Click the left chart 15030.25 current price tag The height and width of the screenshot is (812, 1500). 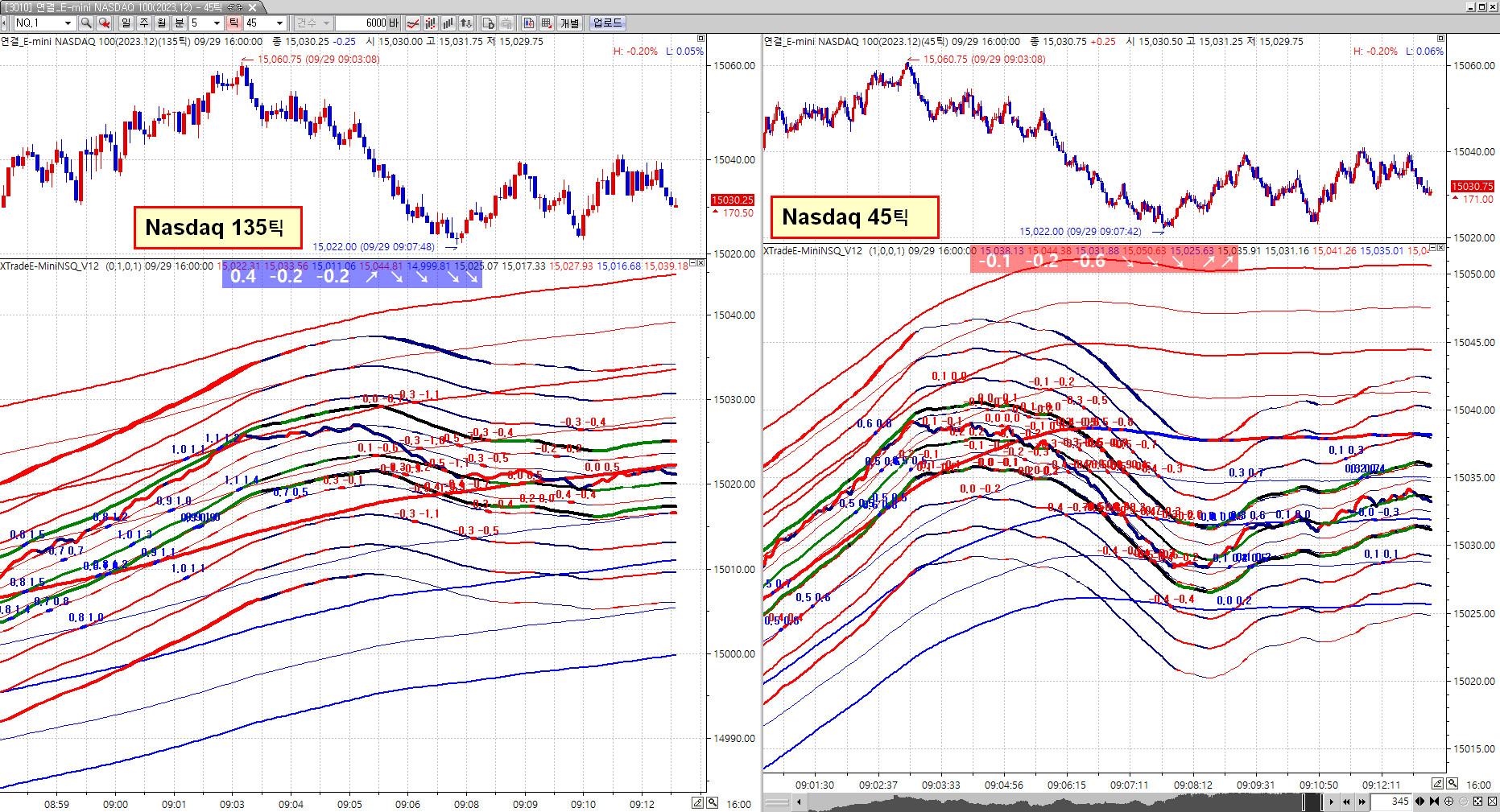click(733, 200)
